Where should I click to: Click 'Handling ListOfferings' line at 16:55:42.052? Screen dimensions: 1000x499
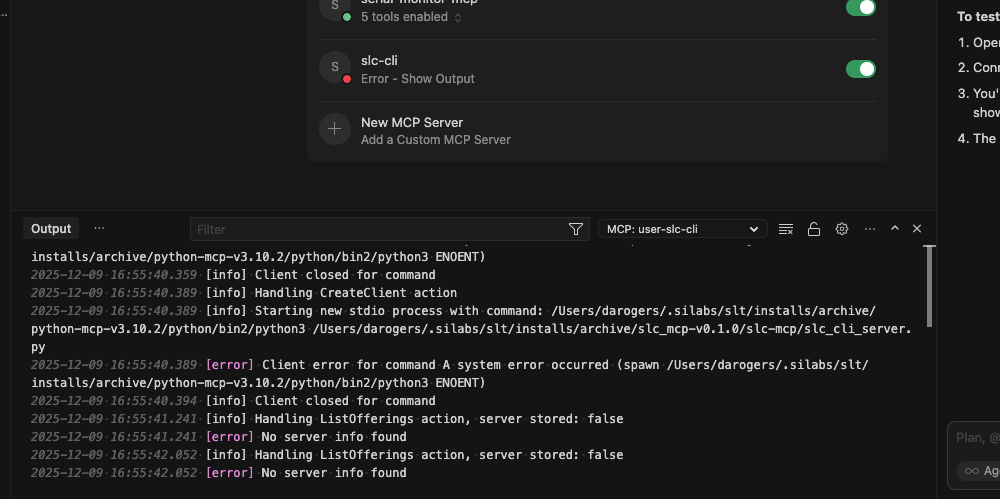pos(327,455)
